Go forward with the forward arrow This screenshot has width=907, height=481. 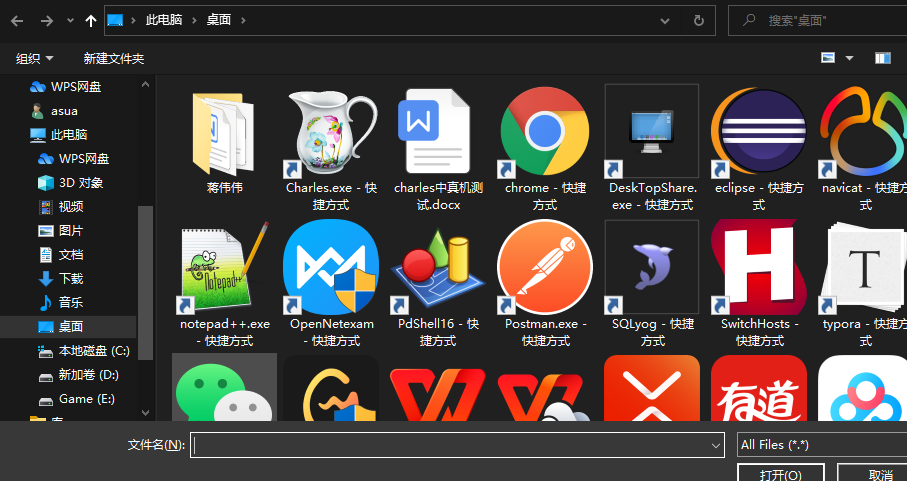pos(46,21)
